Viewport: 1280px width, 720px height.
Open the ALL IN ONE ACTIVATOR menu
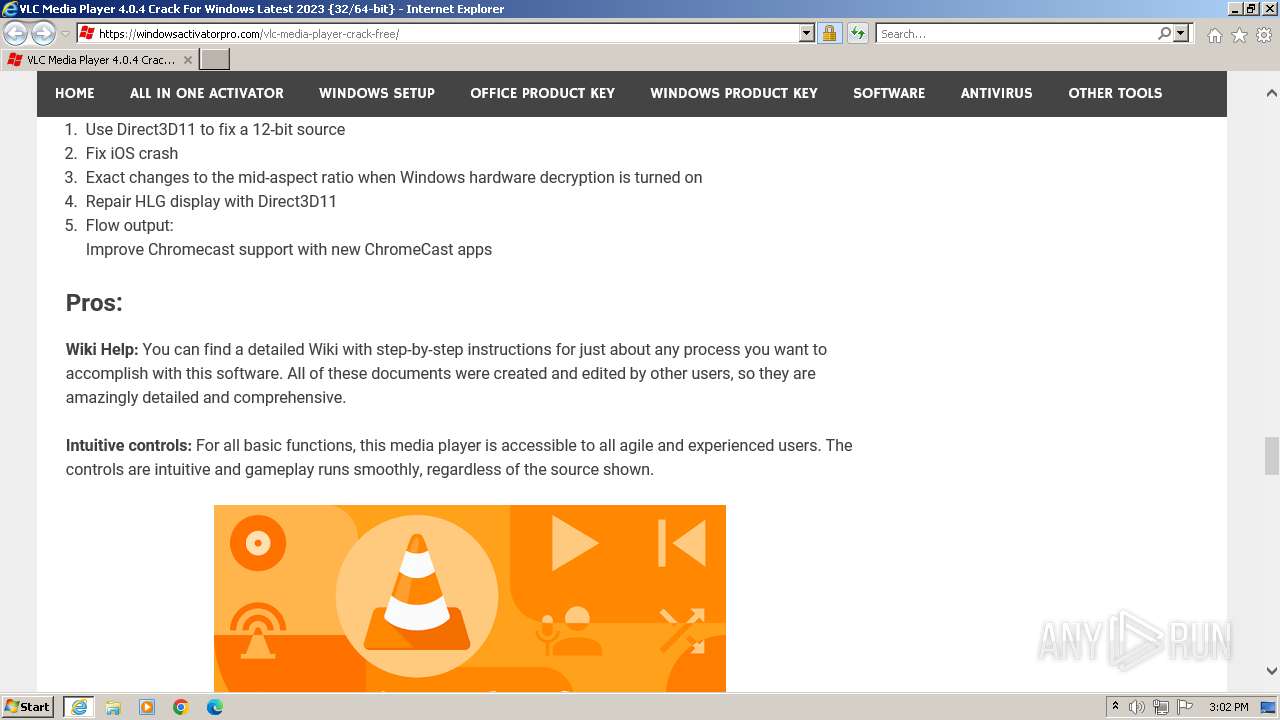point(207,93)
